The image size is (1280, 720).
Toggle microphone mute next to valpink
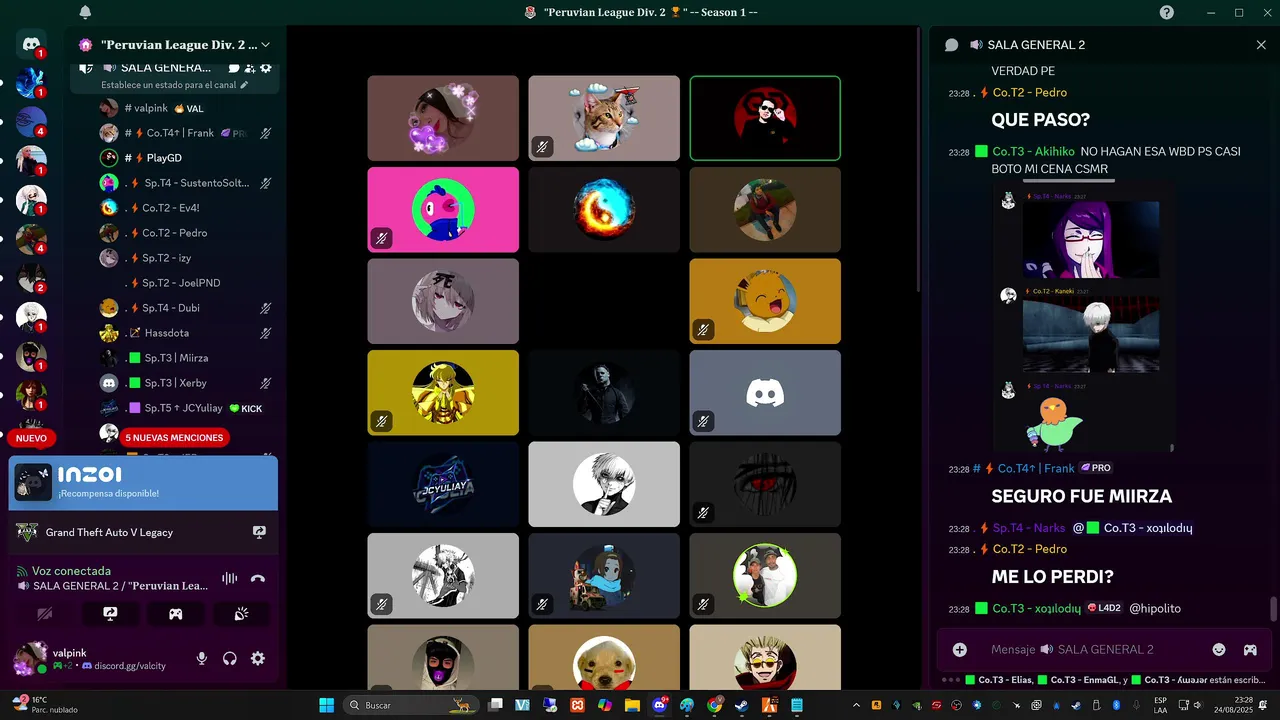click(x=202, y=658)
